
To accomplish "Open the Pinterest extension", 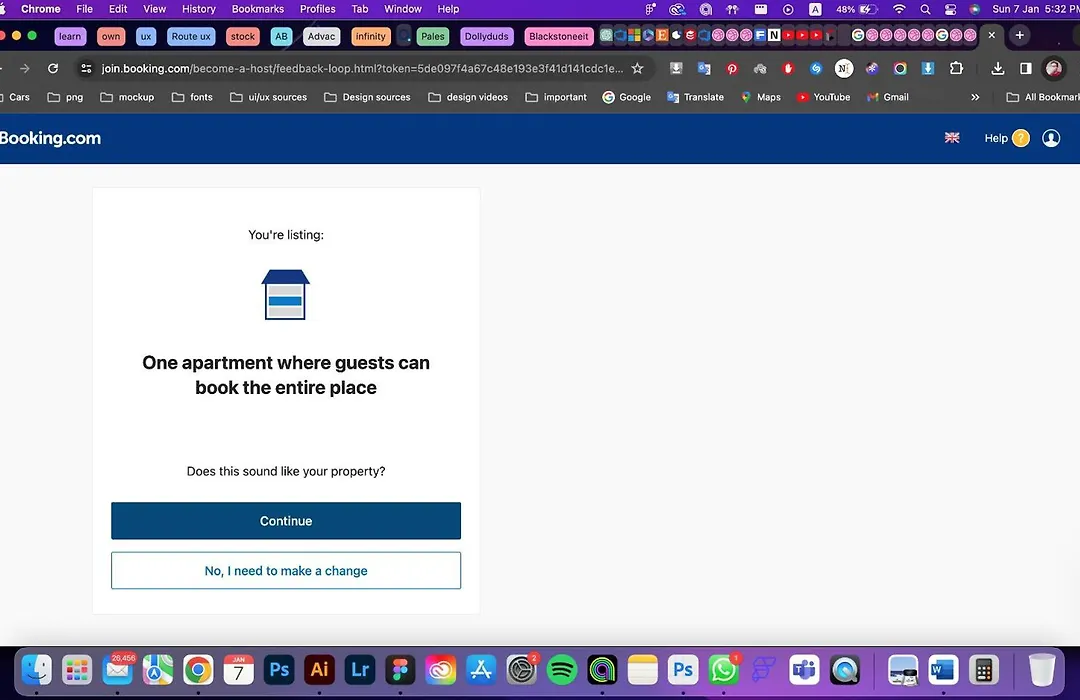I will coord(731,68).
